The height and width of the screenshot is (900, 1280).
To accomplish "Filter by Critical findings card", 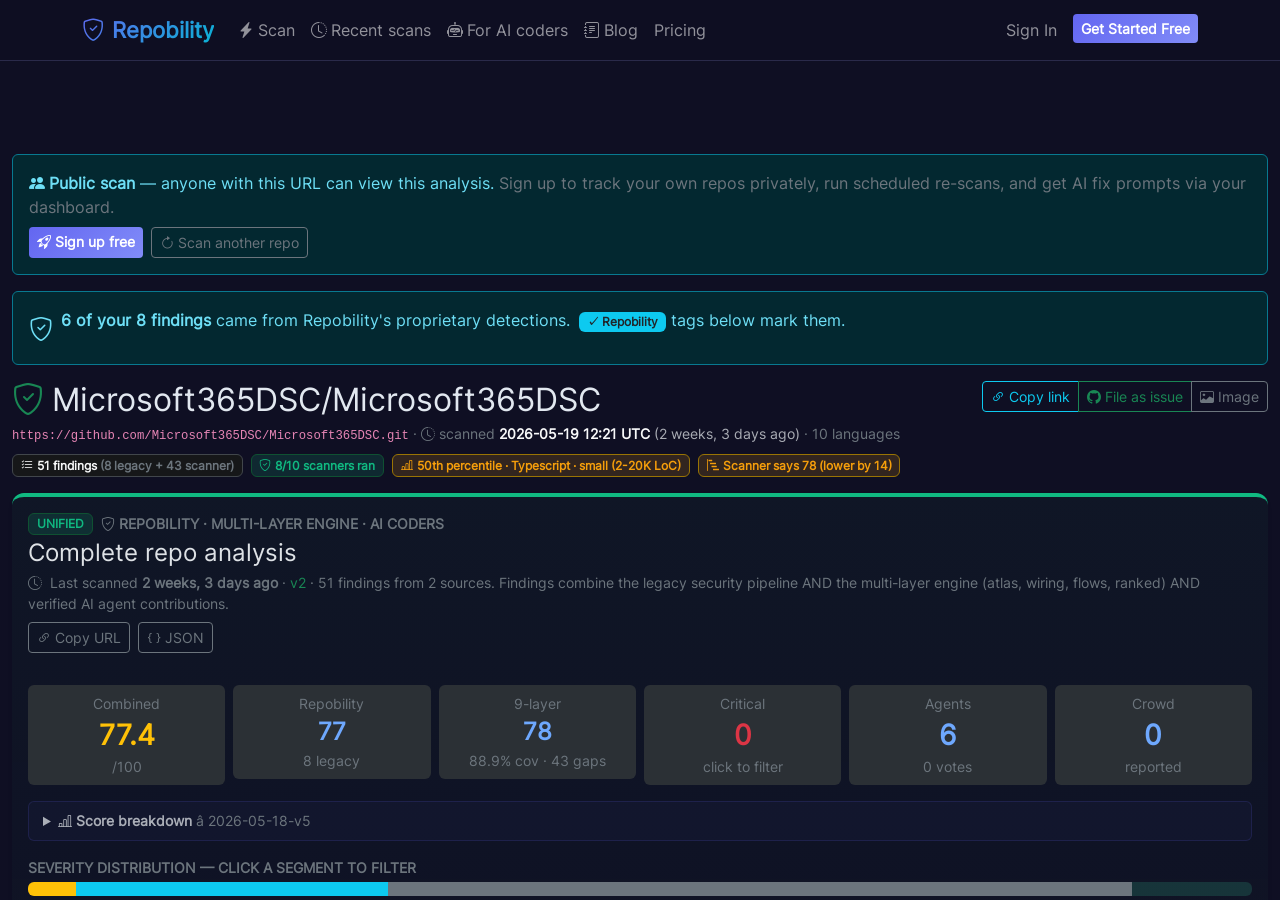I will tap(743, 735).
